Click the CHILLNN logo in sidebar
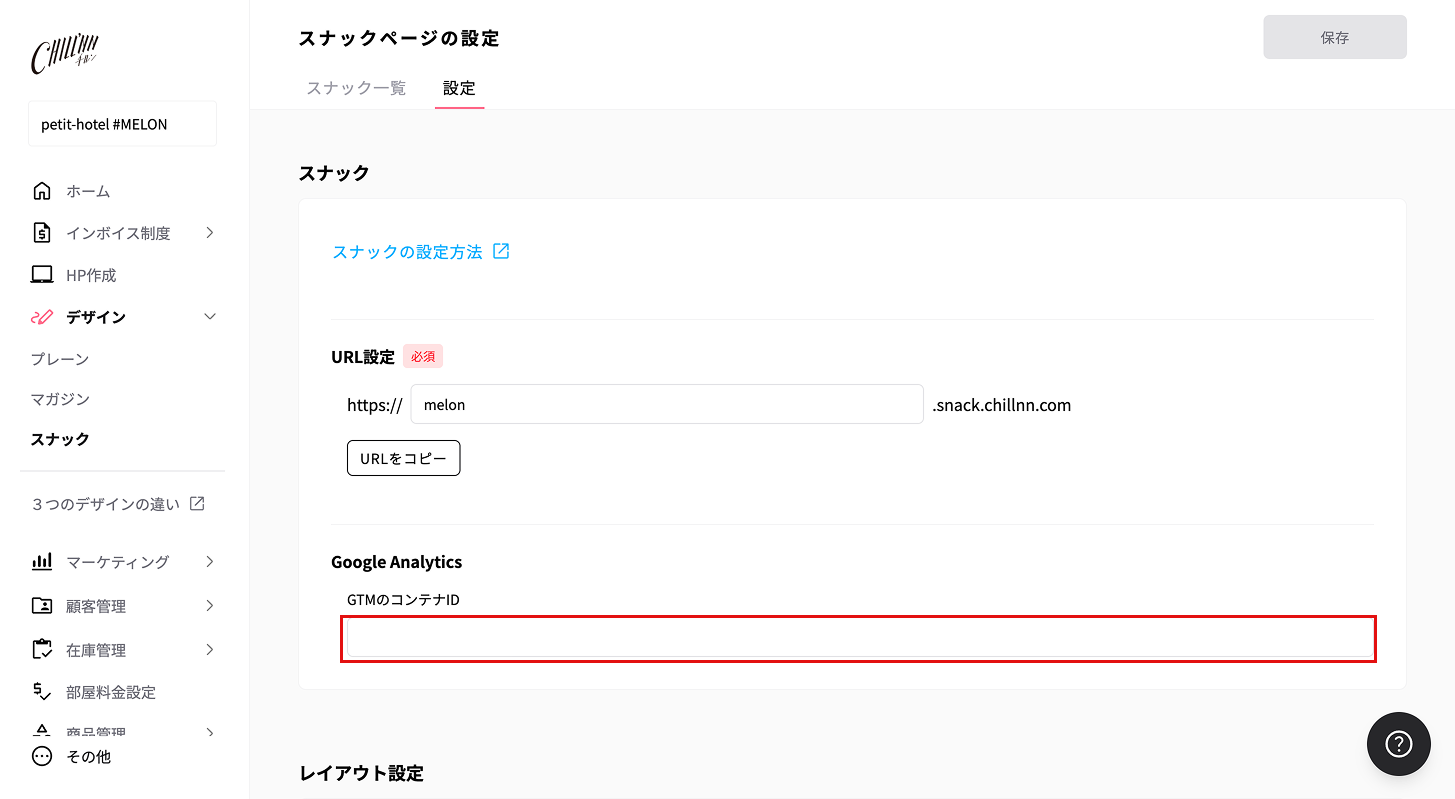This screenshot has height=799, width=1455. (x=64, y=54)
